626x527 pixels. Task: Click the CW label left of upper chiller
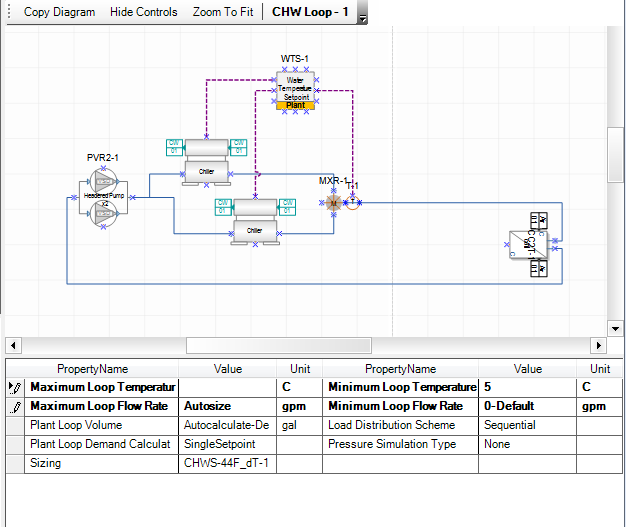click(173, 147)
